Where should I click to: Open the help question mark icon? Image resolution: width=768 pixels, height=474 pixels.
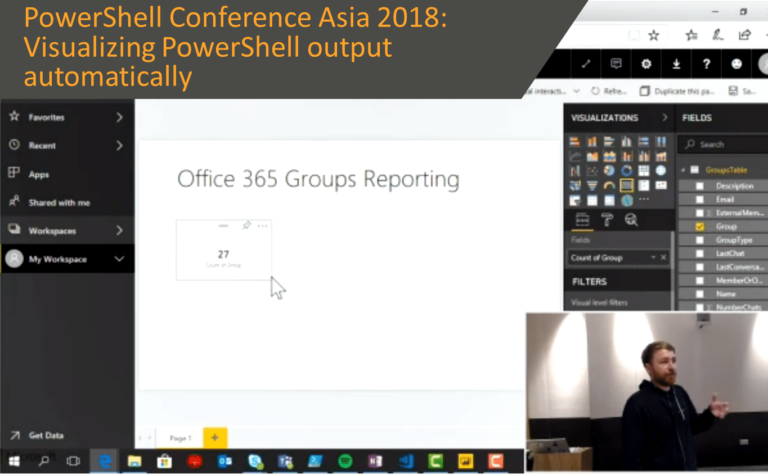click(706, 64)
